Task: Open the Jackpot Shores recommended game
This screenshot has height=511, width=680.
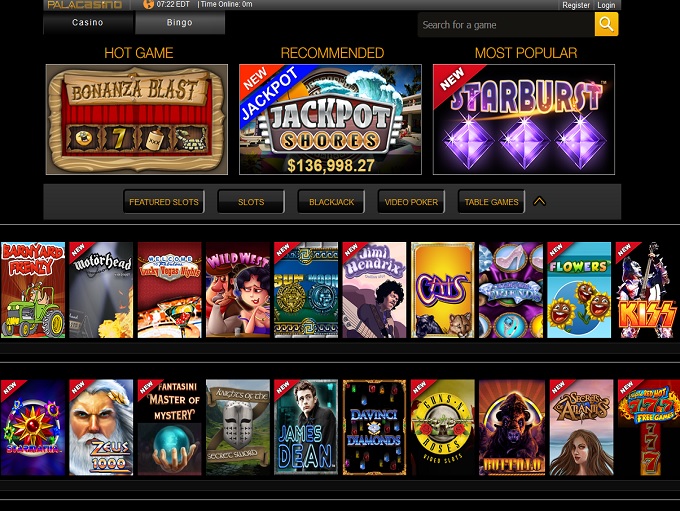Action: click(330, 119)
